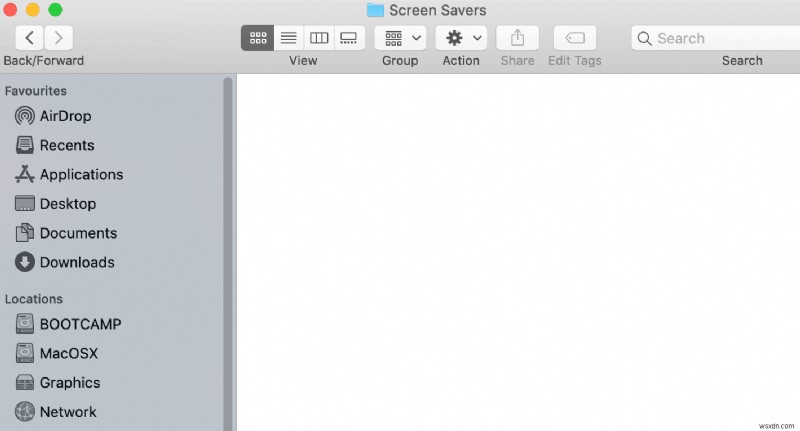Viewport: 800px width, 431px height.
Task: Maximize the Finder window
Action: (x=55, y=10)
